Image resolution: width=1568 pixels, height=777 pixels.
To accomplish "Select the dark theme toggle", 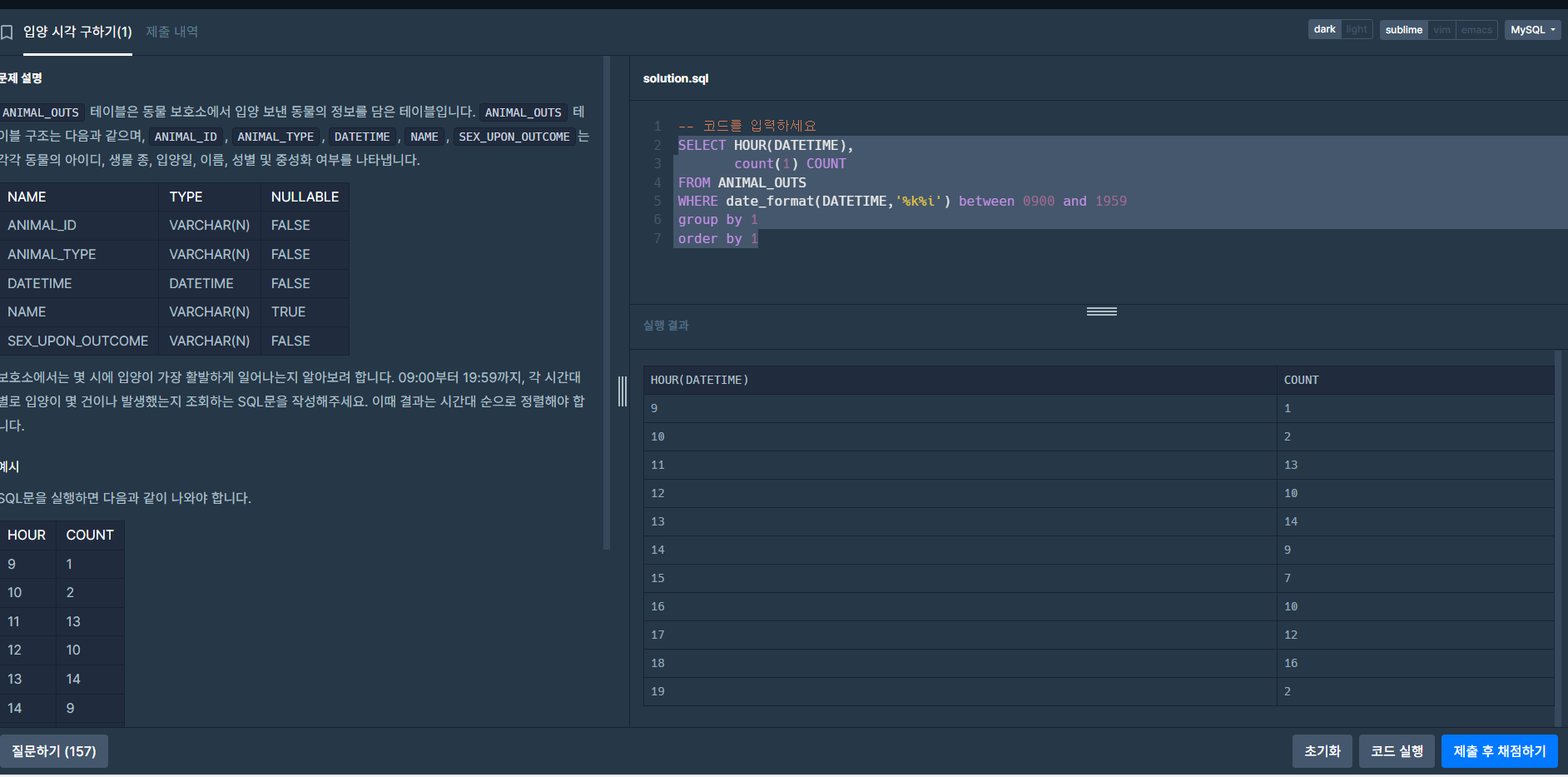I will [x=1324, y=29].
